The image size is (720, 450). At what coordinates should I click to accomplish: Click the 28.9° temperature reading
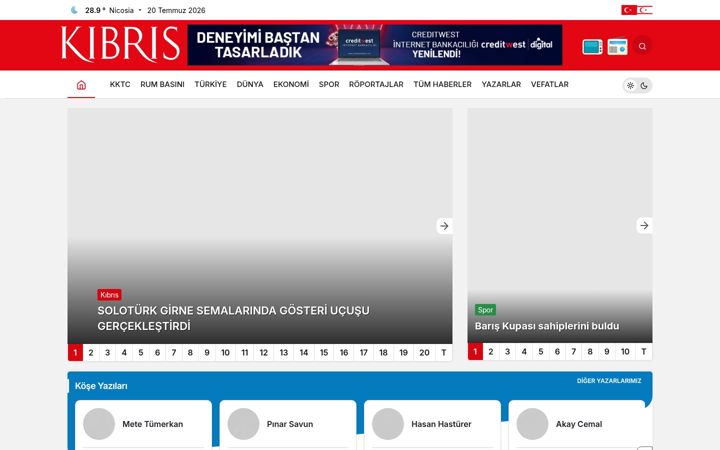95,10
